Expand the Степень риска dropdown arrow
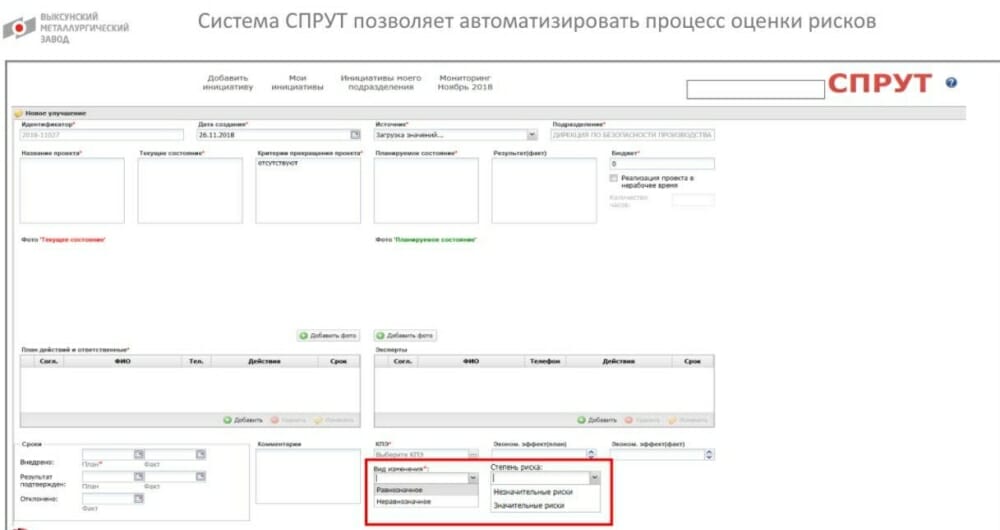 [x=594, y=478]
